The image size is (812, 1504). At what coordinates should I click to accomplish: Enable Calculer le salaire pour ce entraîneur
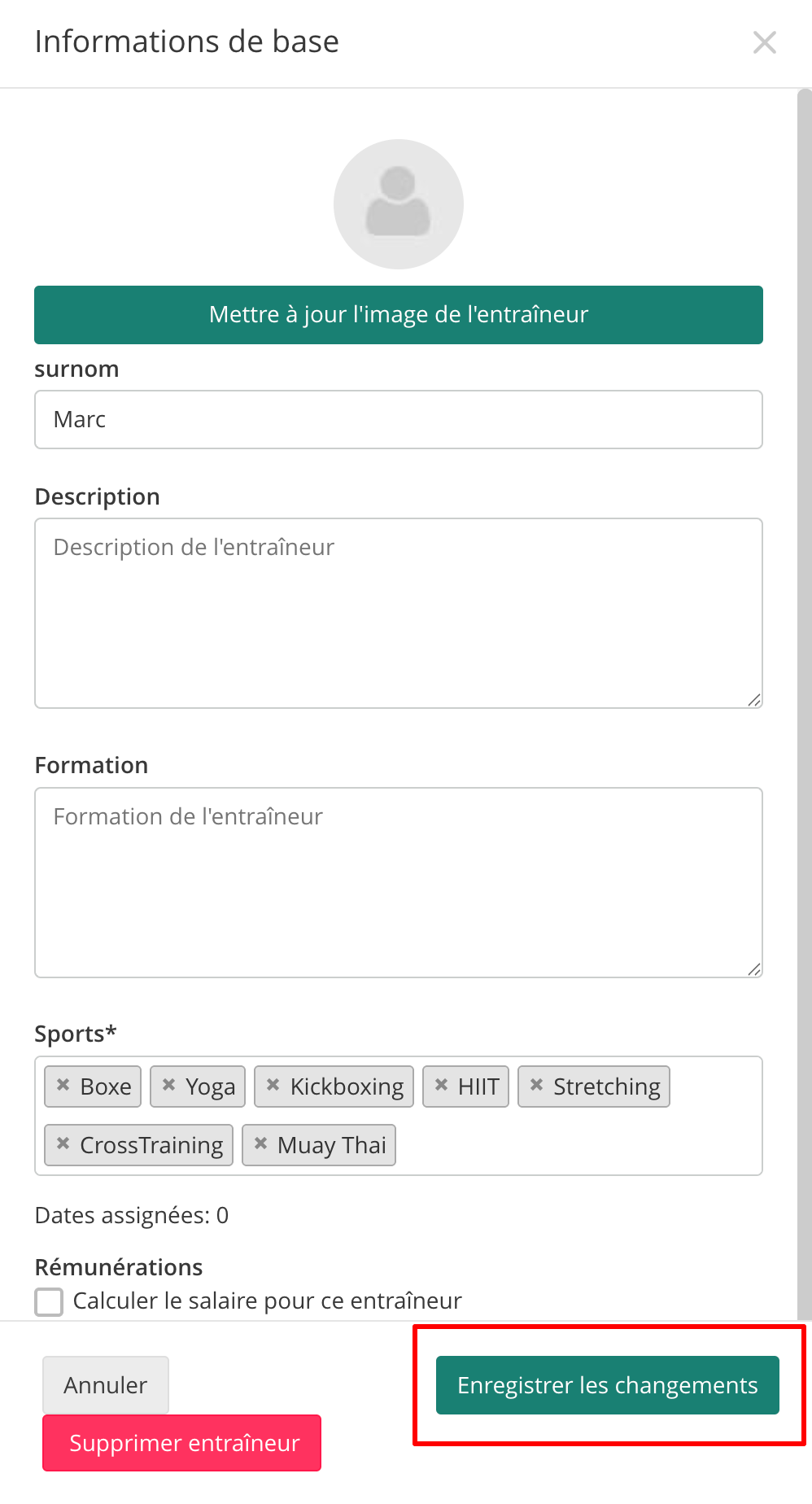[x=49, y=1301]
